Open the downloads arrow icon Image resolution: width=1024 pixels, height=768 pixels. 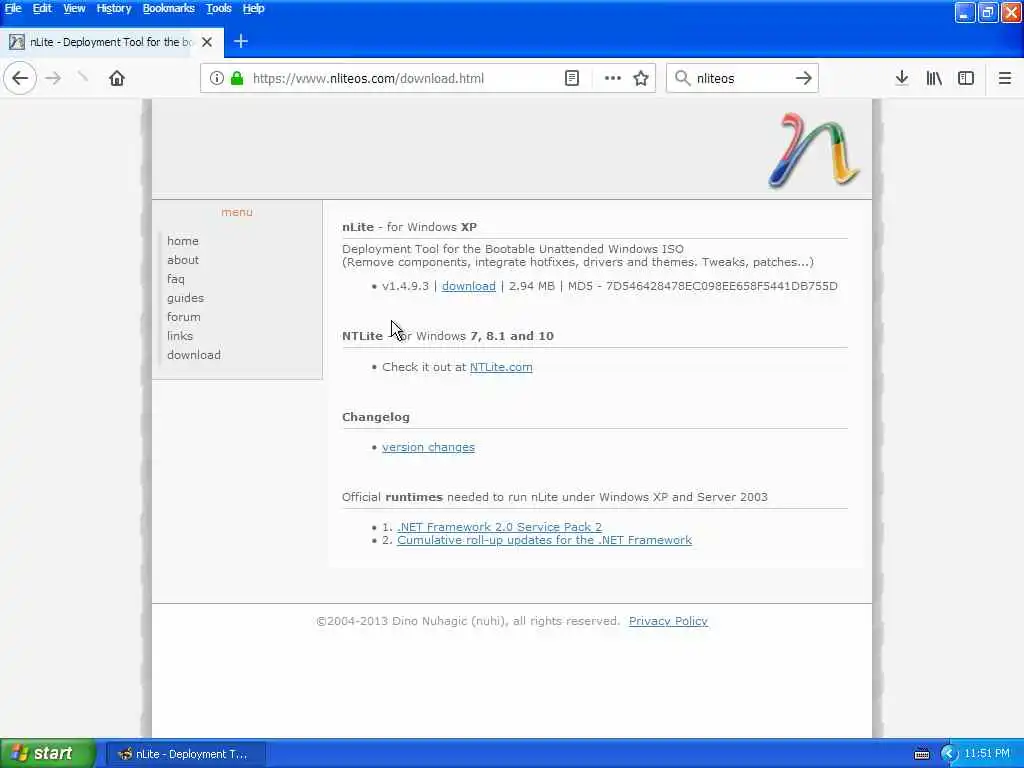[x=902, y=78]
